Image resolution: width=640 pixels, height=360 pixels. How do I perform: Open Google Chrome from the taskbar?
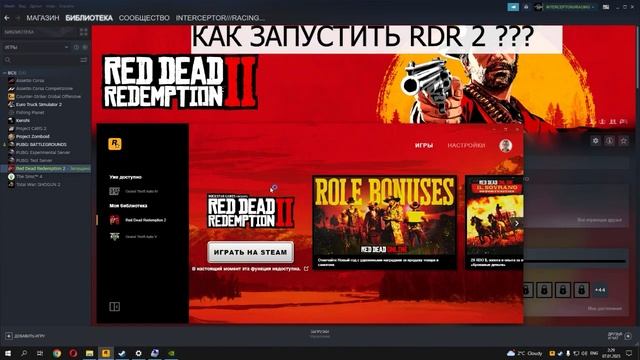click(57, 353)
